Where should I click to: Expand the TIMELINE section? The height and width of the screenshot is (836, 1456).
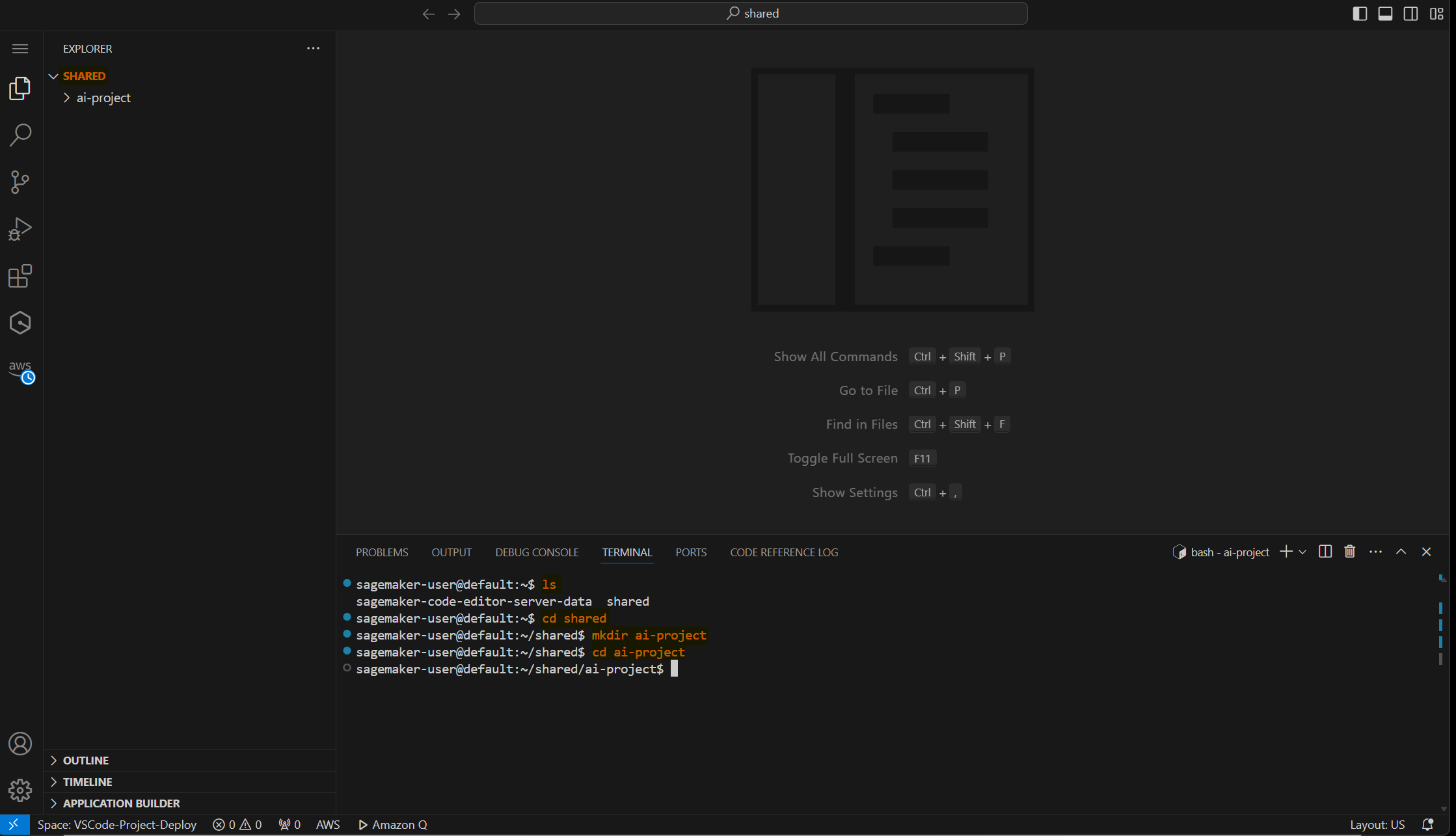(189, 782)
